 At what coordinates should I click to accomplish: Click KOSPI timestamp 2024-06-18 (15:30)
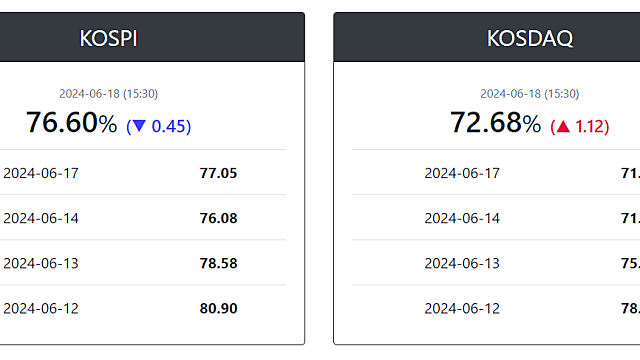[x=109, y=94]
